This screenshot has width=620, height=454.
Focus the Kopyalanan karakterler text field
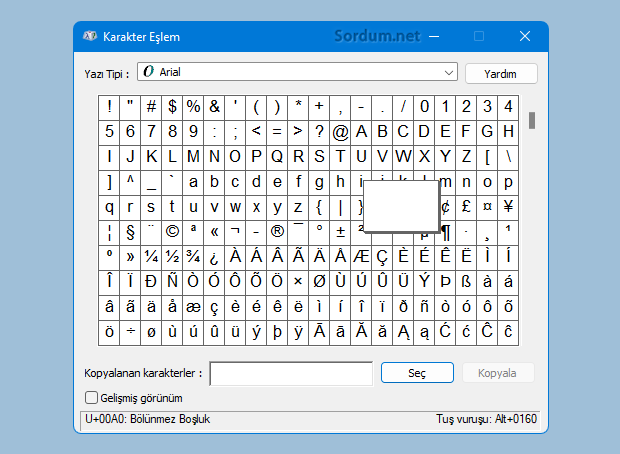click(291, 373)
